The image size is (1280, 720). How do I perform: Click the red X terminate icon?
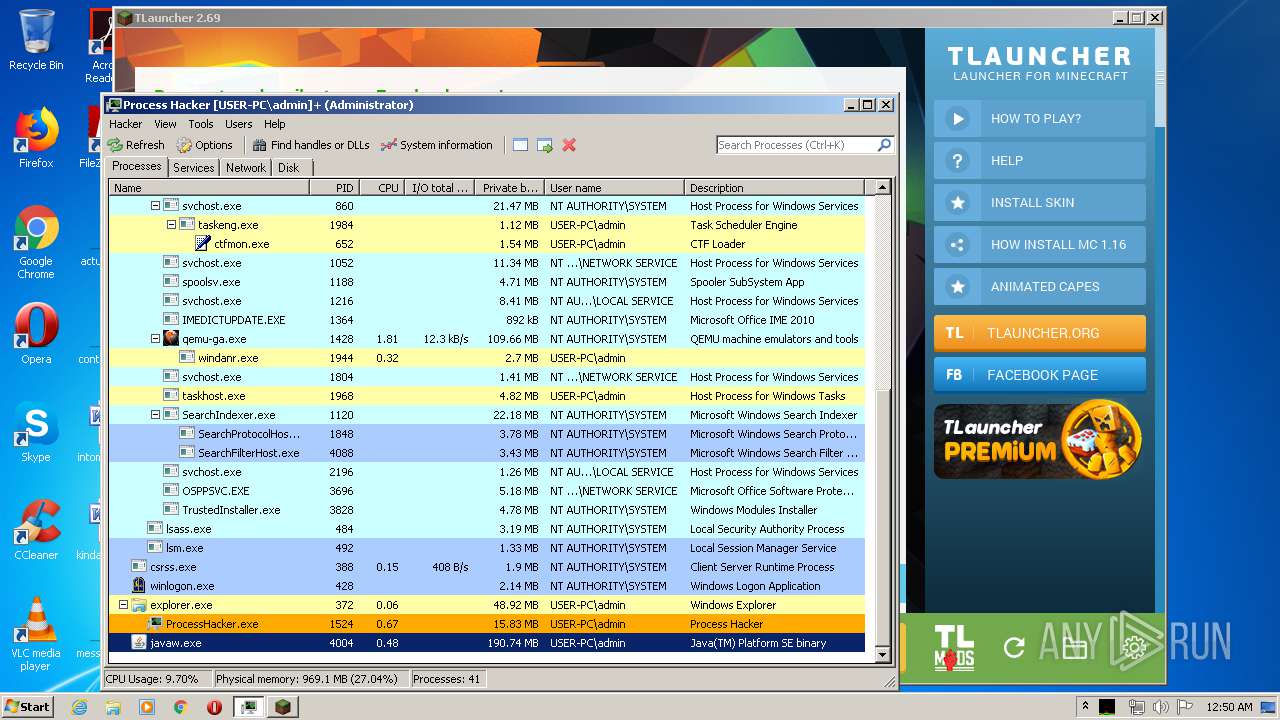point(569,145)
